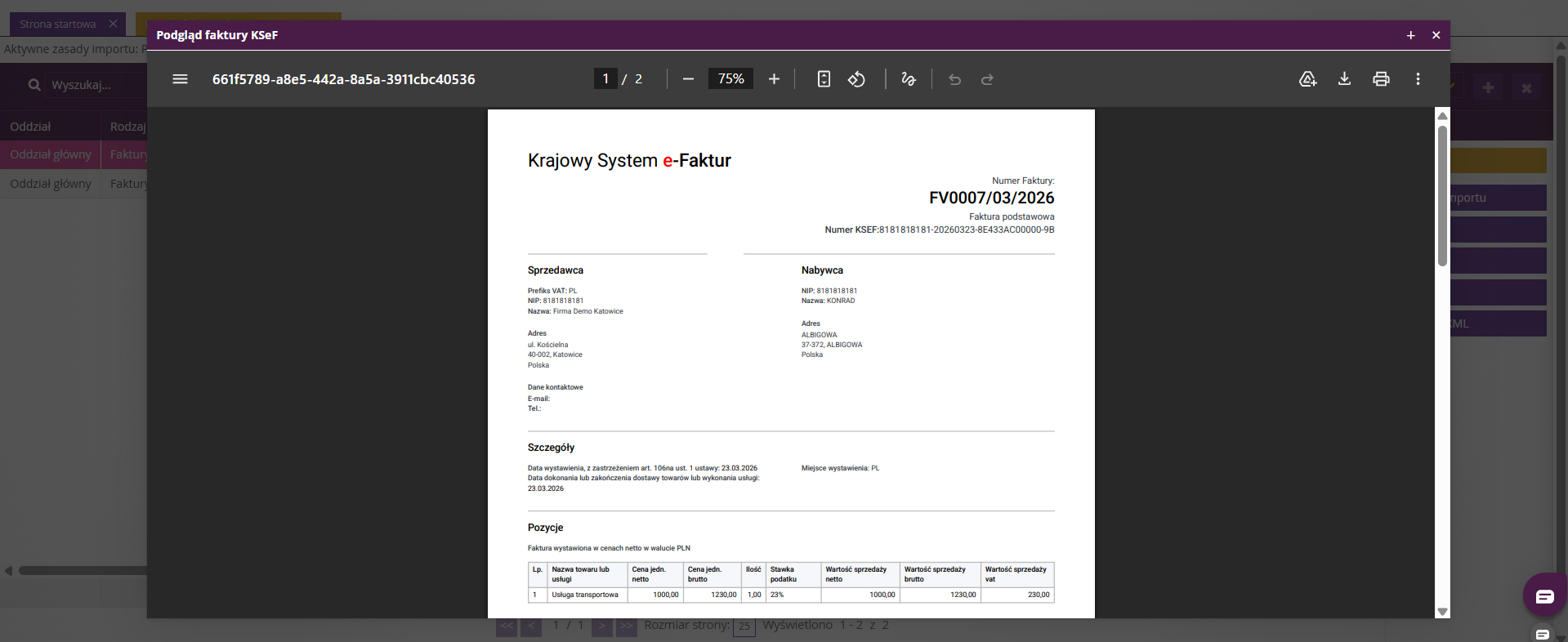Click the document title 661f5789-a8e5-442a-8a5a-3911cbc40536
The width and height of the screenshot is (1568, 642).
(x=344, y=79)
